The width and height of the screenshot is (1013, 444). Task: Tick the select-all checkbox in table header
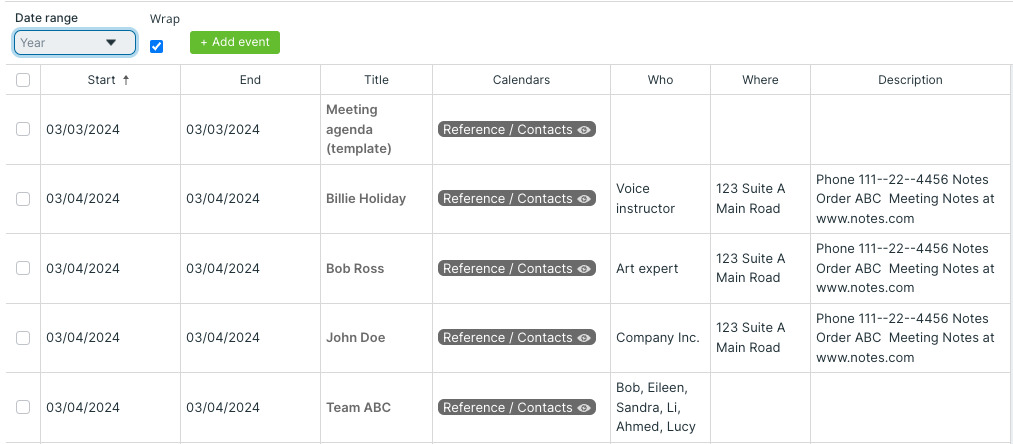point(23,80)
